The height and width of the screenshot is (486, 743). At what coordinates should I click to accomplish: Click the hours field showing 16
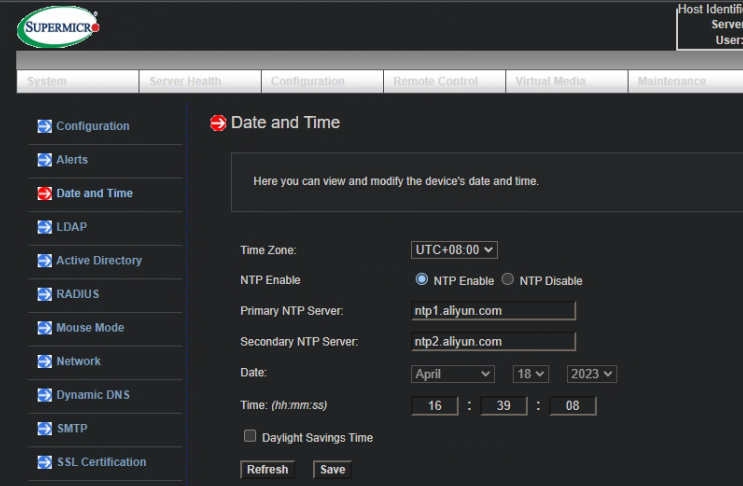435,406
